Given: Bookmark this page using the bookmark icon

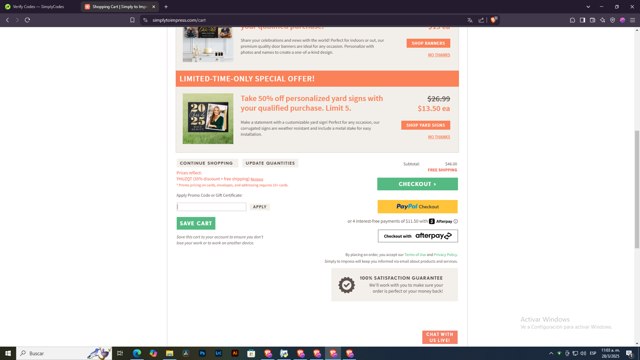Looking at the screenshot, I should 132,20.
